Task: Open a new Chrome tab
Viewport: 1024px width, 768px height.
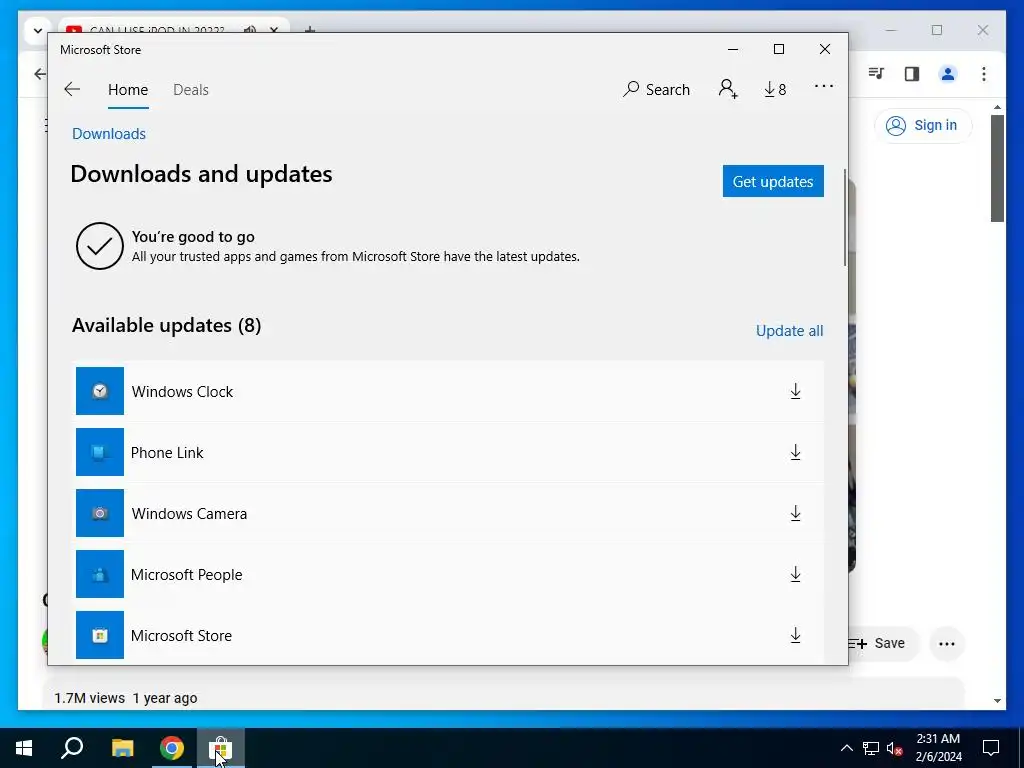Action: [310, 29]
